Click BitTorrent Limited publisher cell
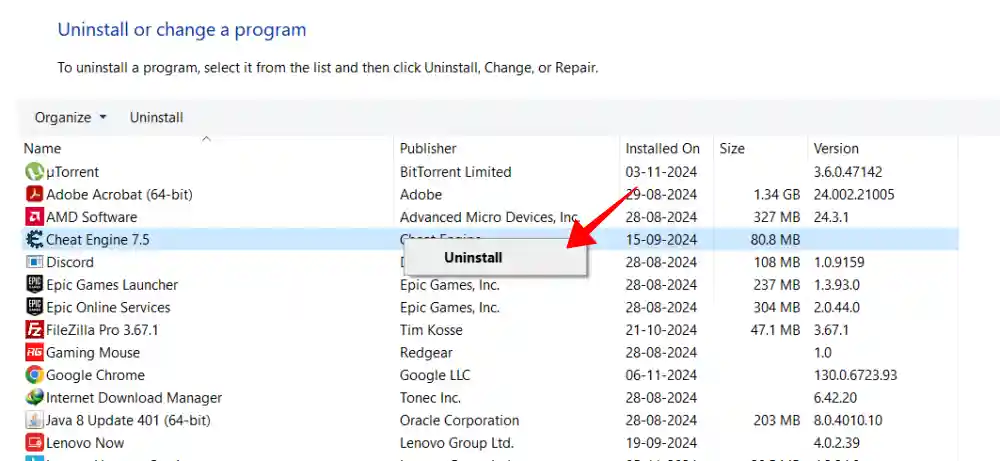 455,172
